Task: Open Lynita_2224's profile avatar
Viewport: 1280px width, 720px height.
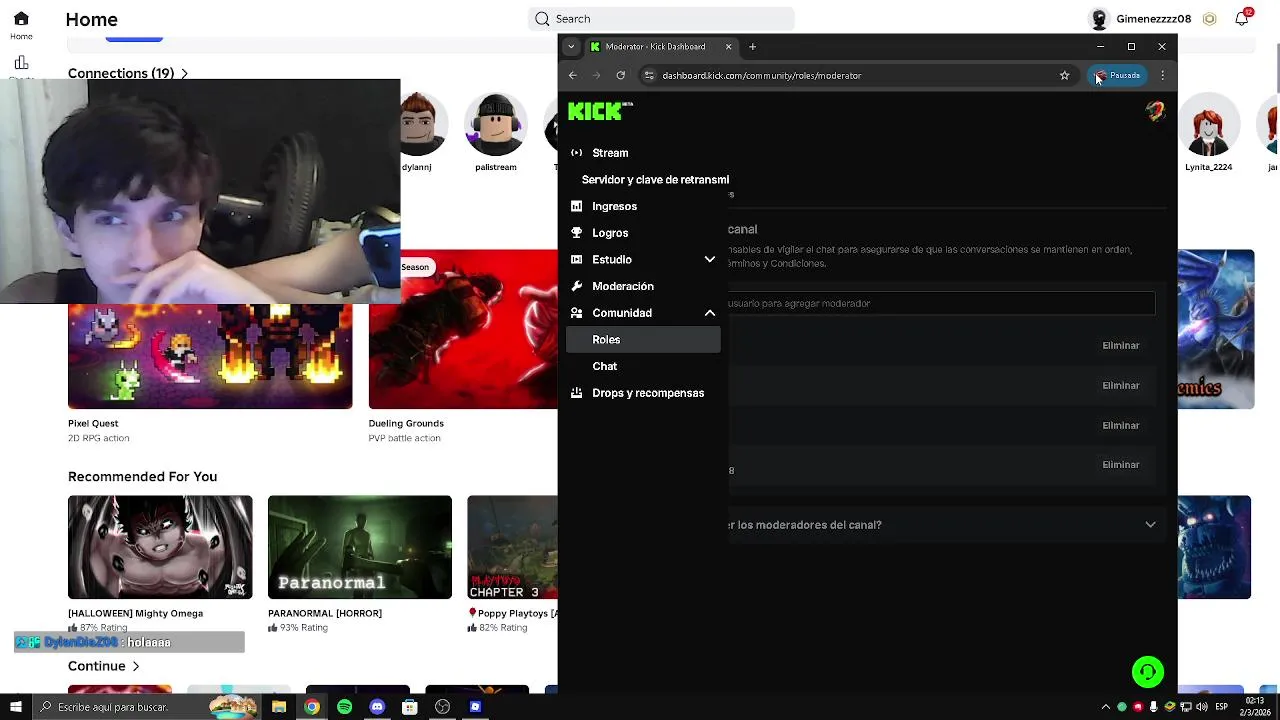Action: 1208,125
